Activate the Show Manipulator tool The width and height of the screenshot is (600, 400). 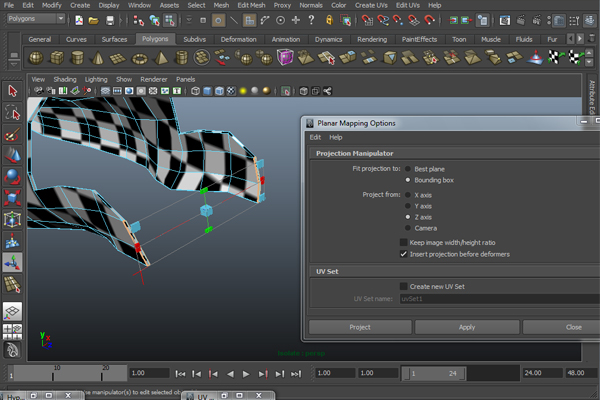click(13, 263)
